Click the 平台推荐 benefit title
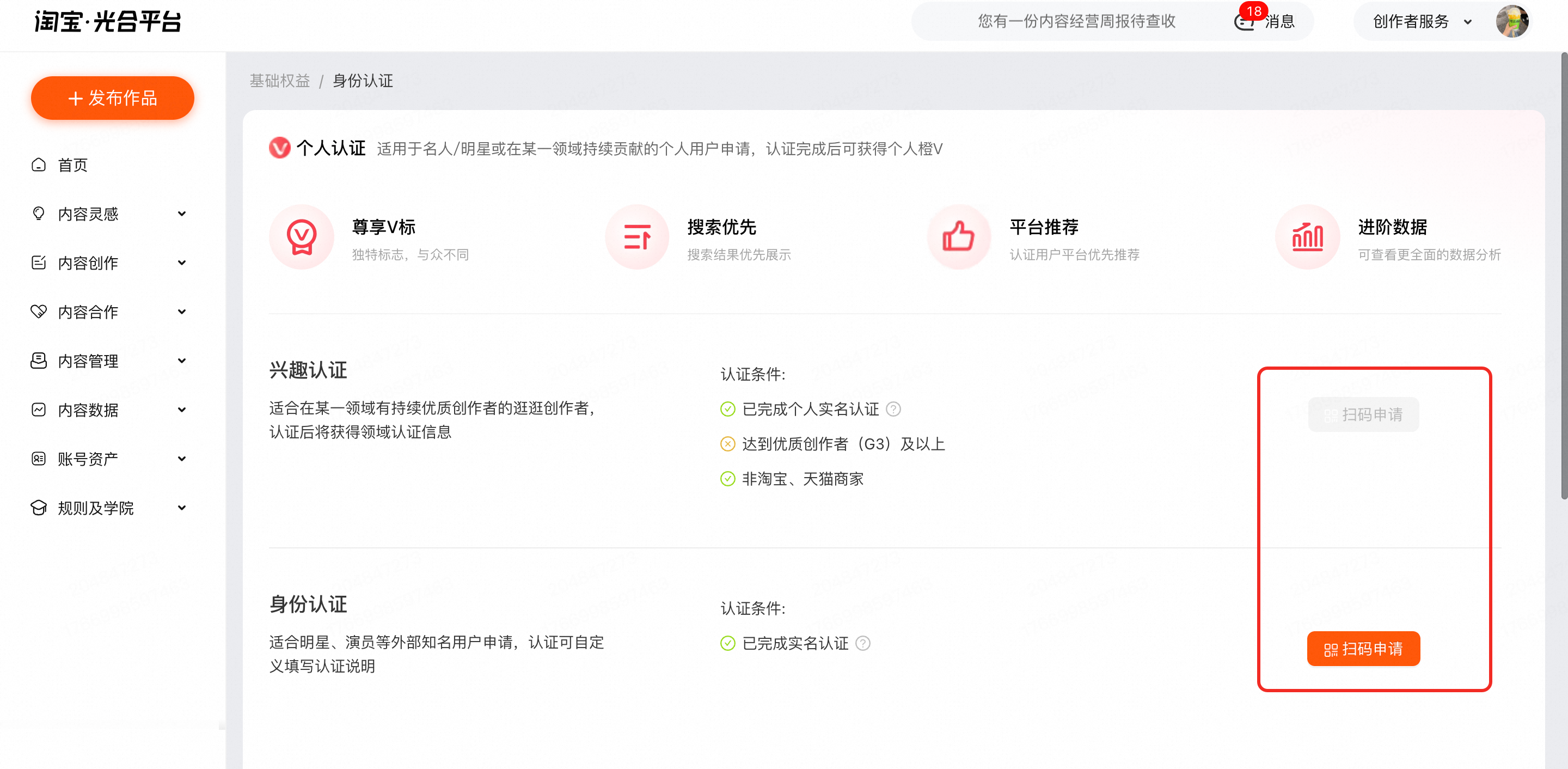 tap(1043, 227)
